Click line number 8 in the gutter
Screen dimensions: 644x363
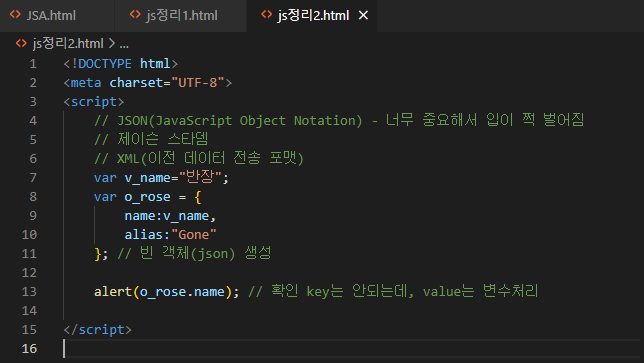[x=33, y=197]
